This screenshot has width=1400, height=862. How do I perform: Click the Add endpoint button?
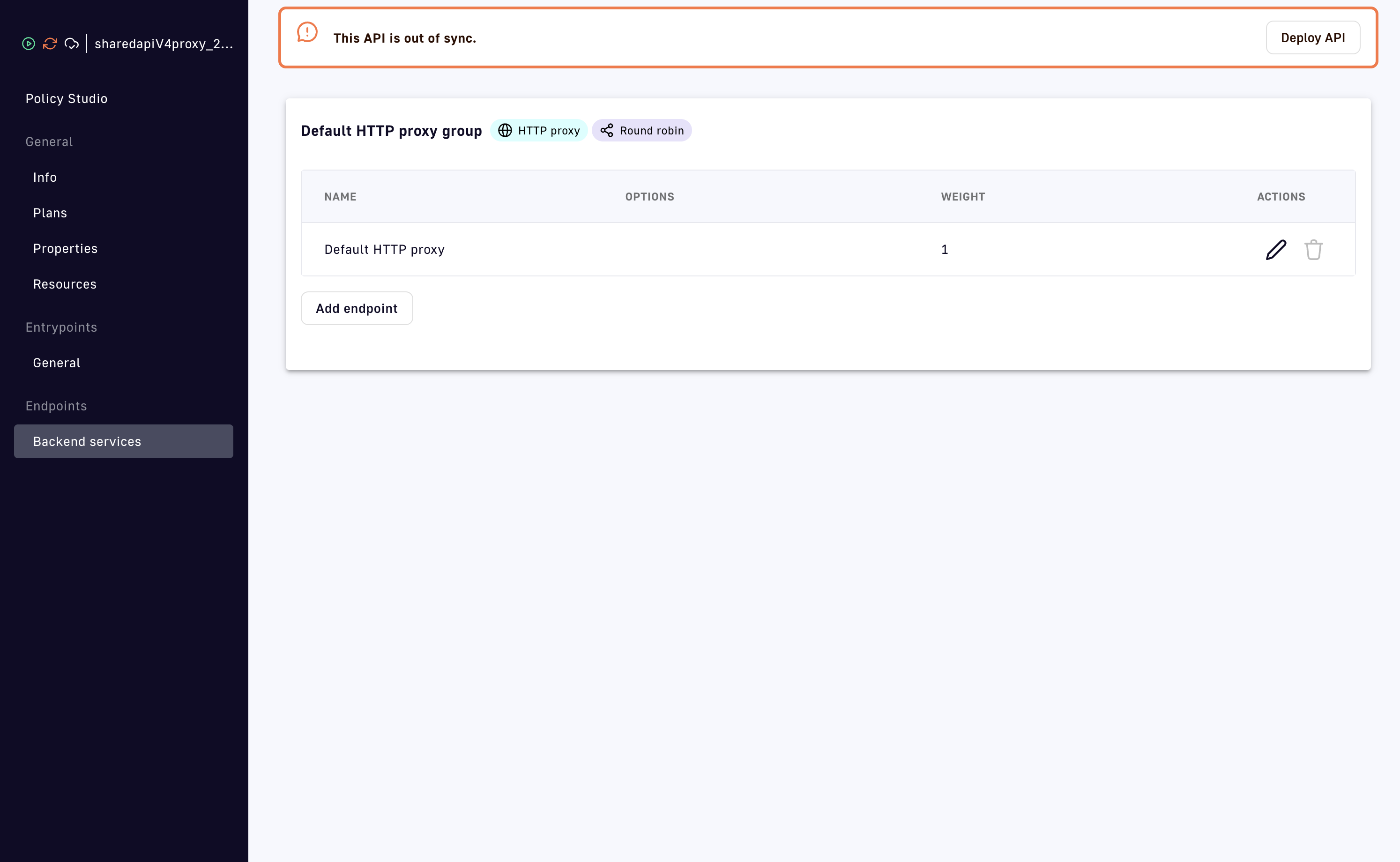(357, 308)
